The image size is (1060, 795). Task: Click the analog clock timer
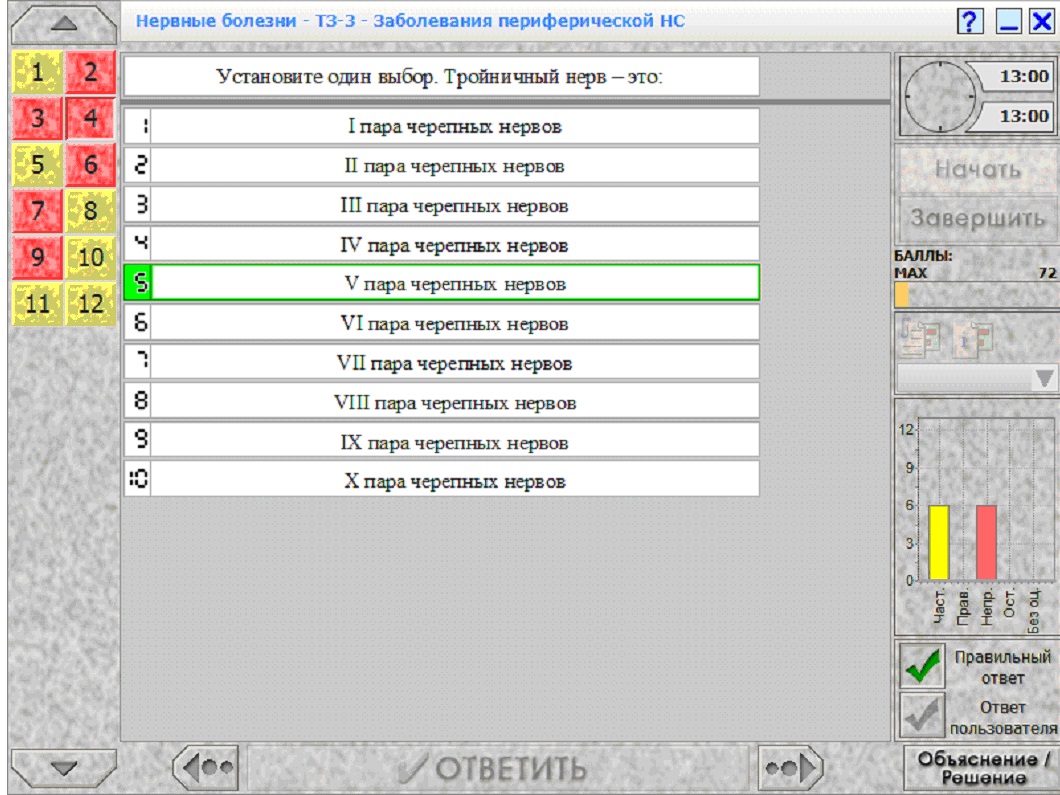click(940, 97)
